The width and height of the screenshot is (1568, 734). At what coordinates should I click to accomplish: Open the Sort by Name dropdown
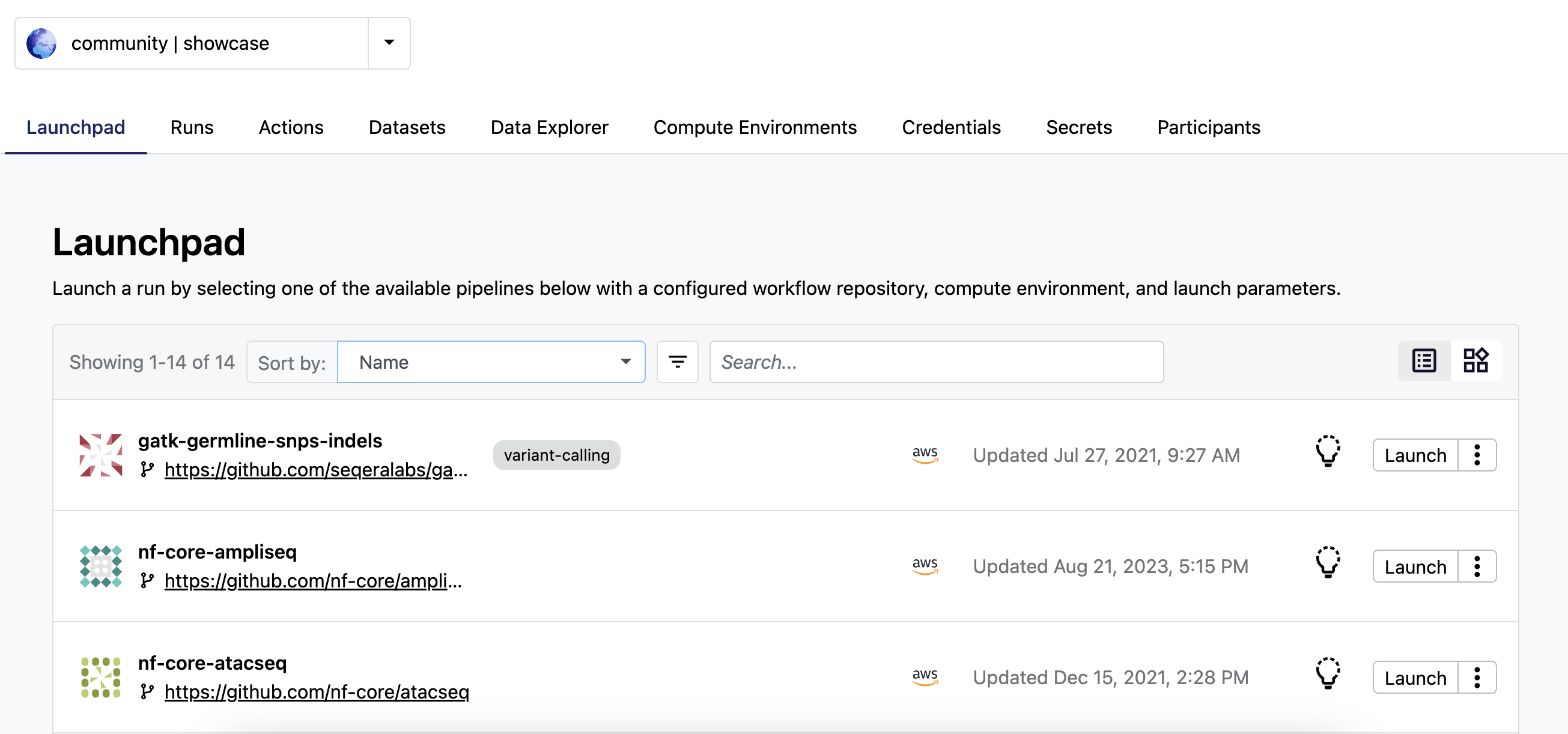(x=491, y=362)
